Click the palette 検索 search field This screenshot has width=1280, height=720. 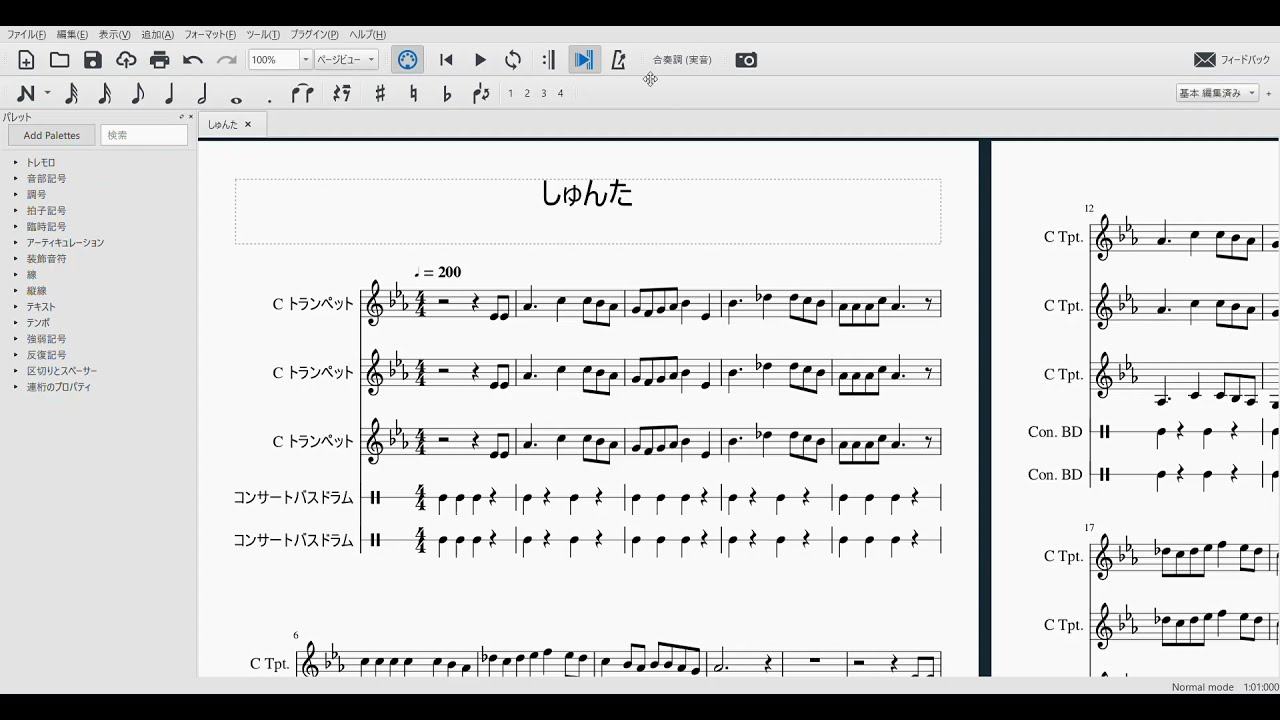pyautogui.click(x=144, y=135)
